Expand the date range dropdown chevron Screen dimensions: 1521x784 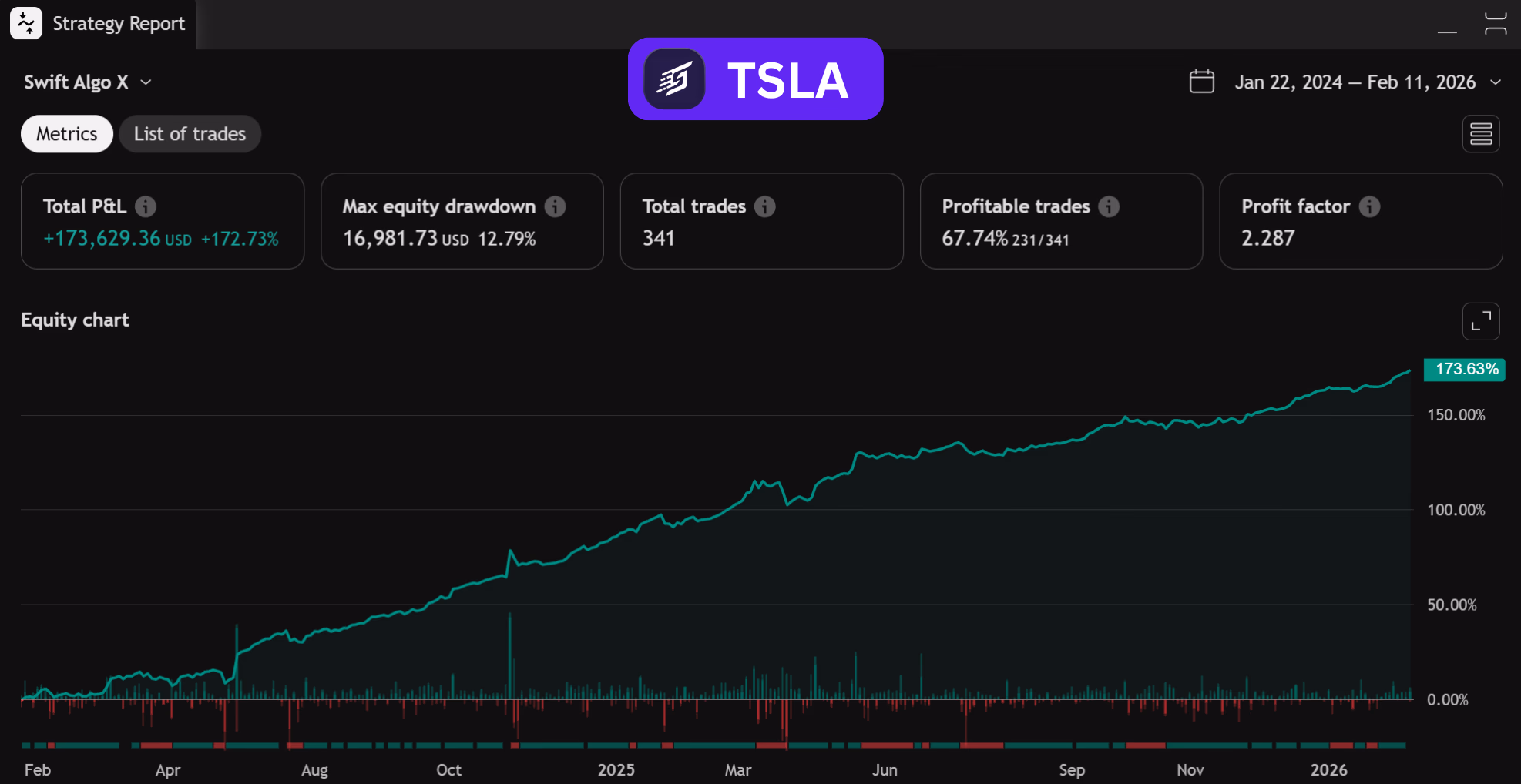click(1496, 82)
